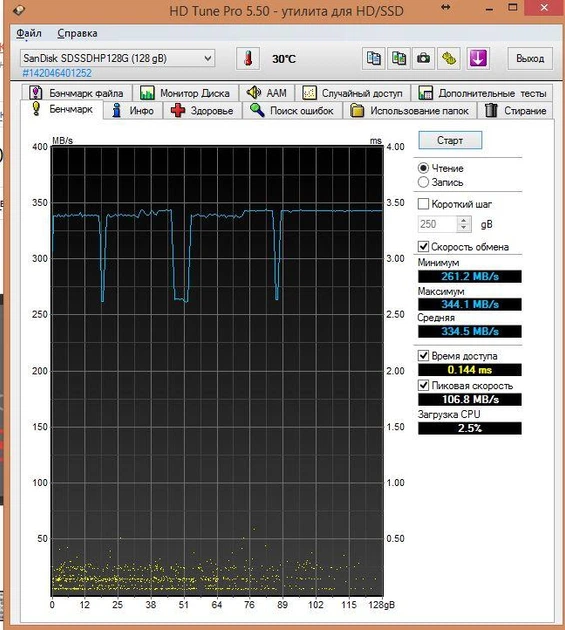Open the options wrench icon
This screenshot has height=630, width=565.
[449, 59]
